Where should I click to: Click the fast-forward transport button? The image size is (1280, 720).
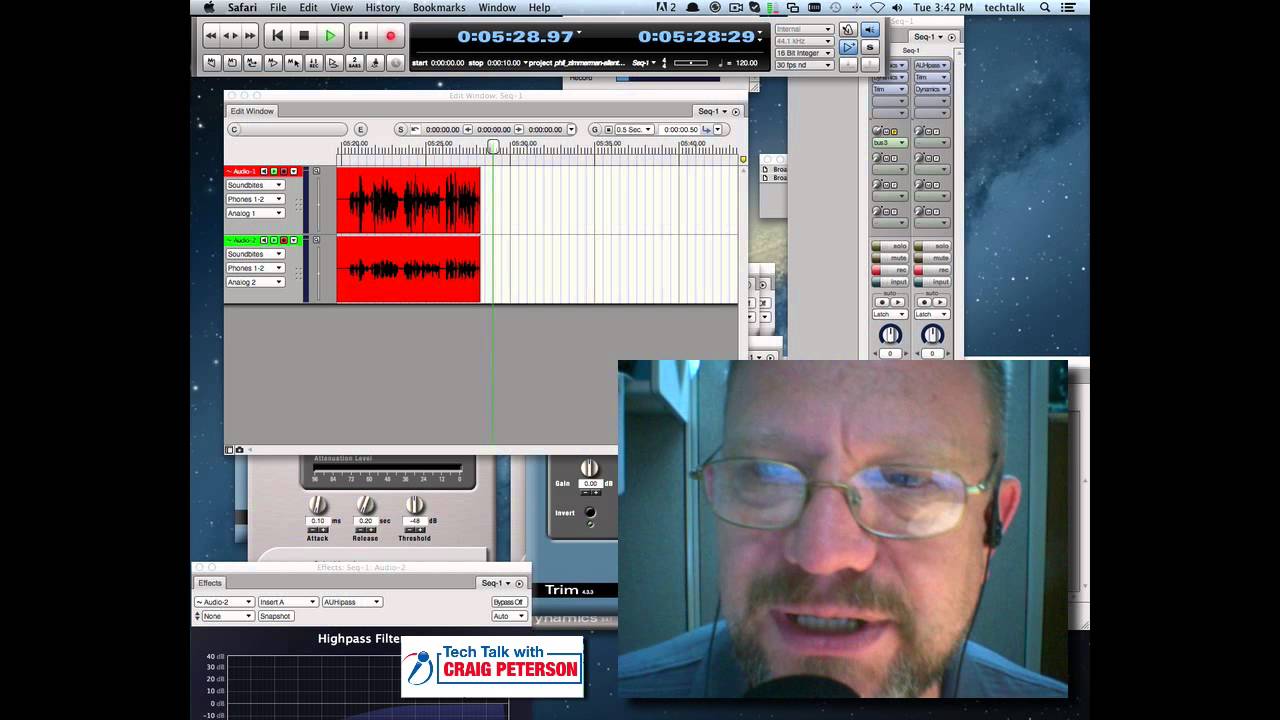[x=249, y=36]
